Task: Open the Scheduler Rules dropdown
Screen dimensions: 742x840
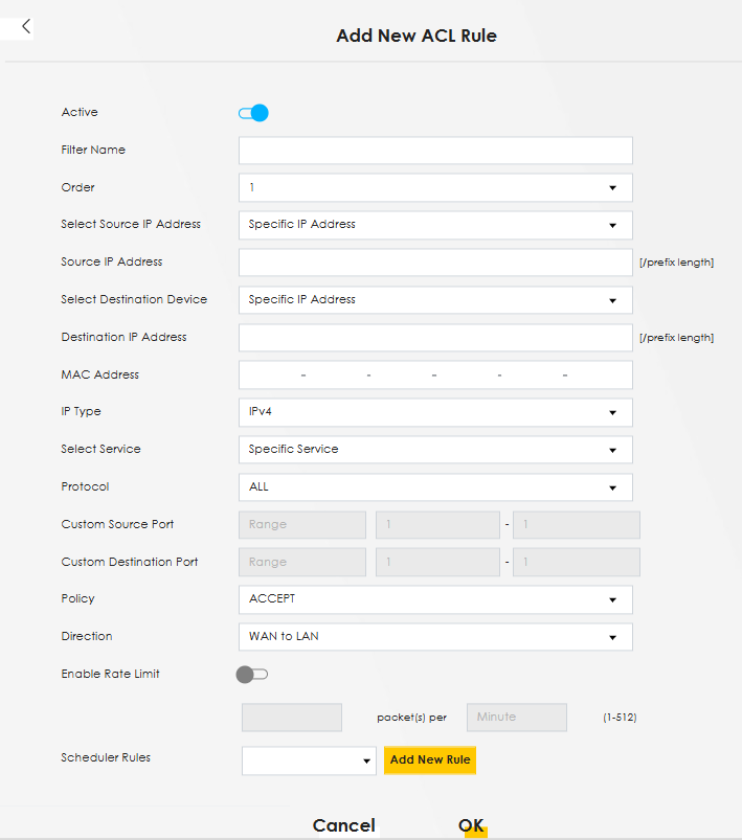Action: point(309,761)
